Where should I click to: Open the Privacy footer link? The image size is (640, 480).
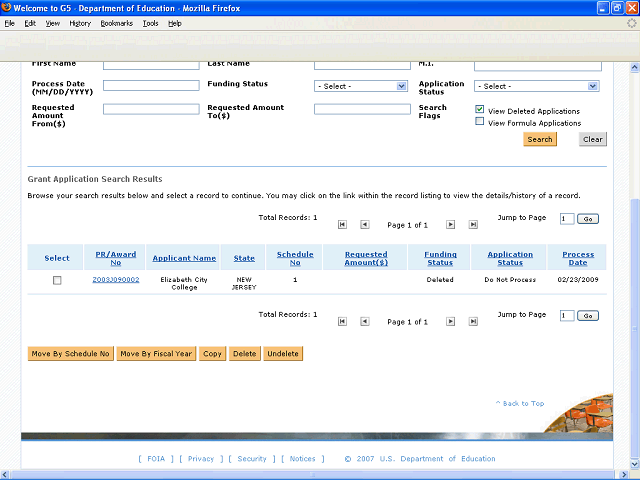pos(201,458)
